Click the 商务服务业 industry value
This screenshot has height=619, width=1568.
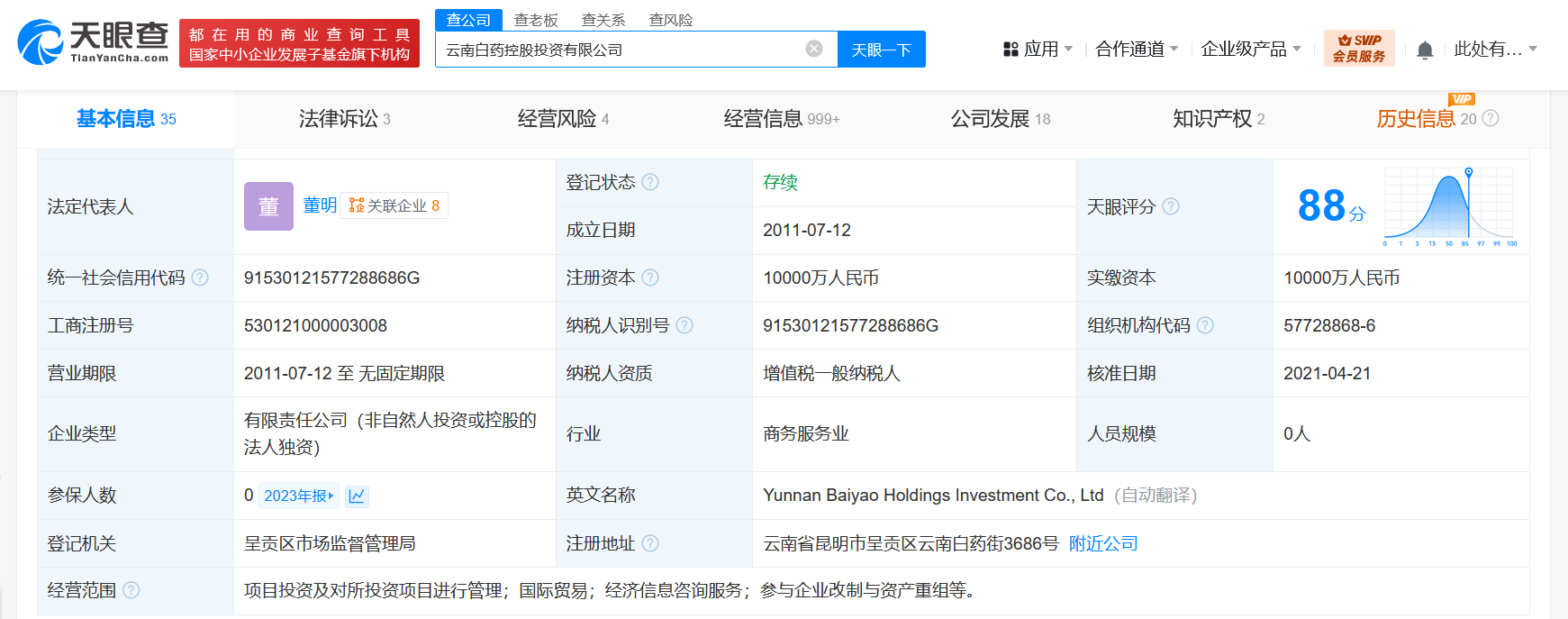806,433
